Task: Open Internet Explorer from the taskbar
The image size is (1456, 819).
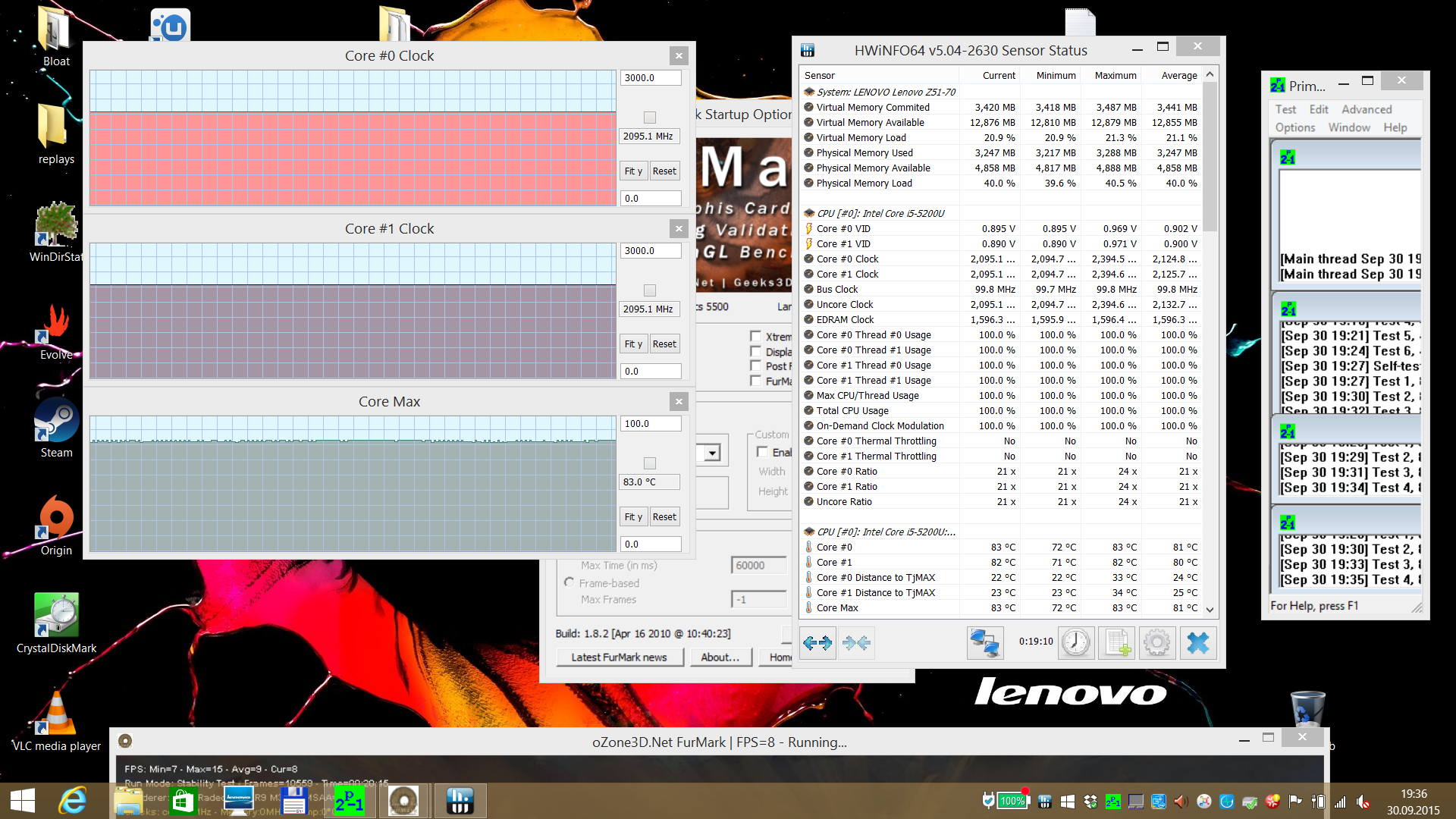Action: [x=73, y=801]
